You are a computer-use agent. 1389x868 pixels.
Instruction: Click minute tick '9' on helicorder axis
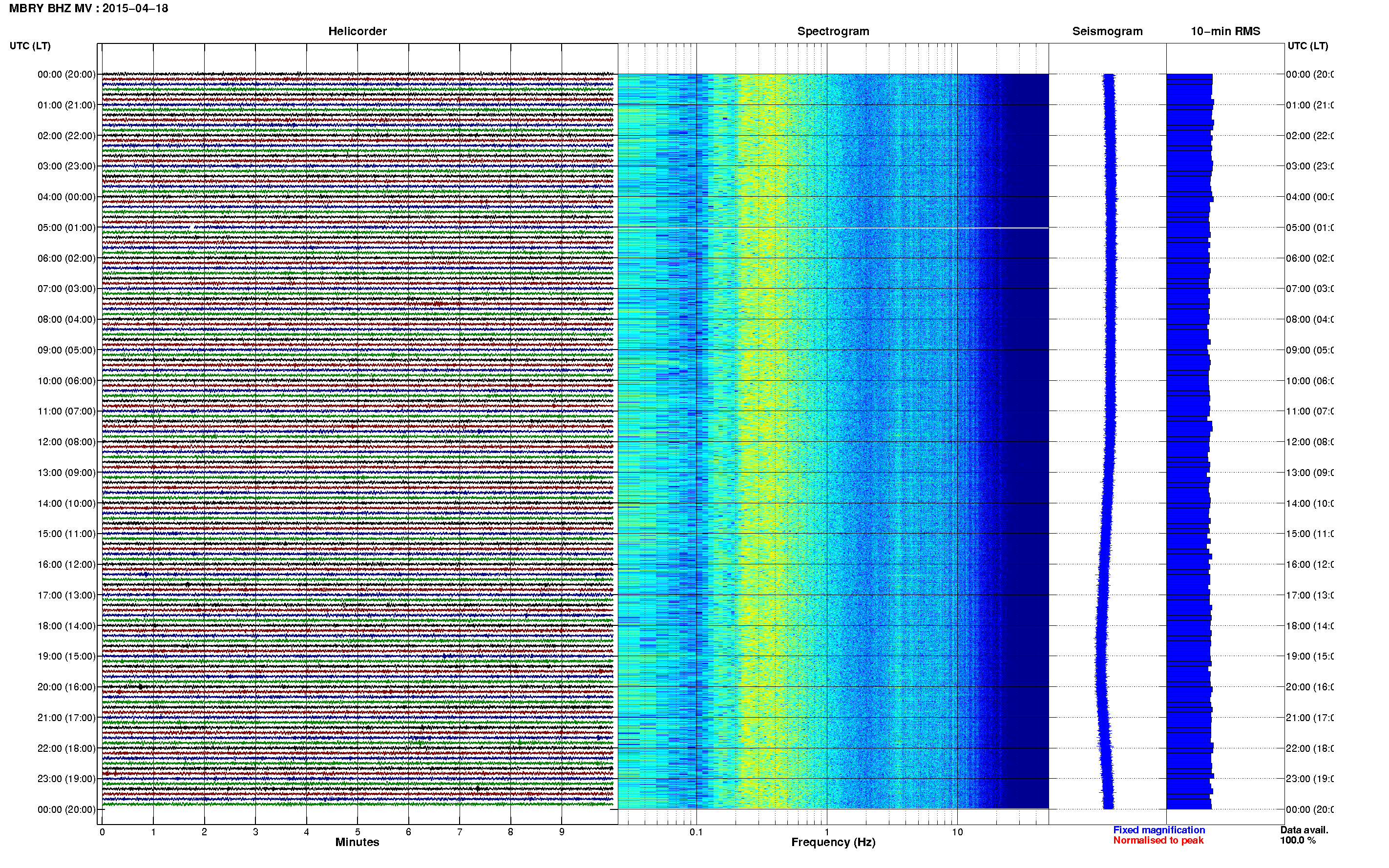pos(562,832)
